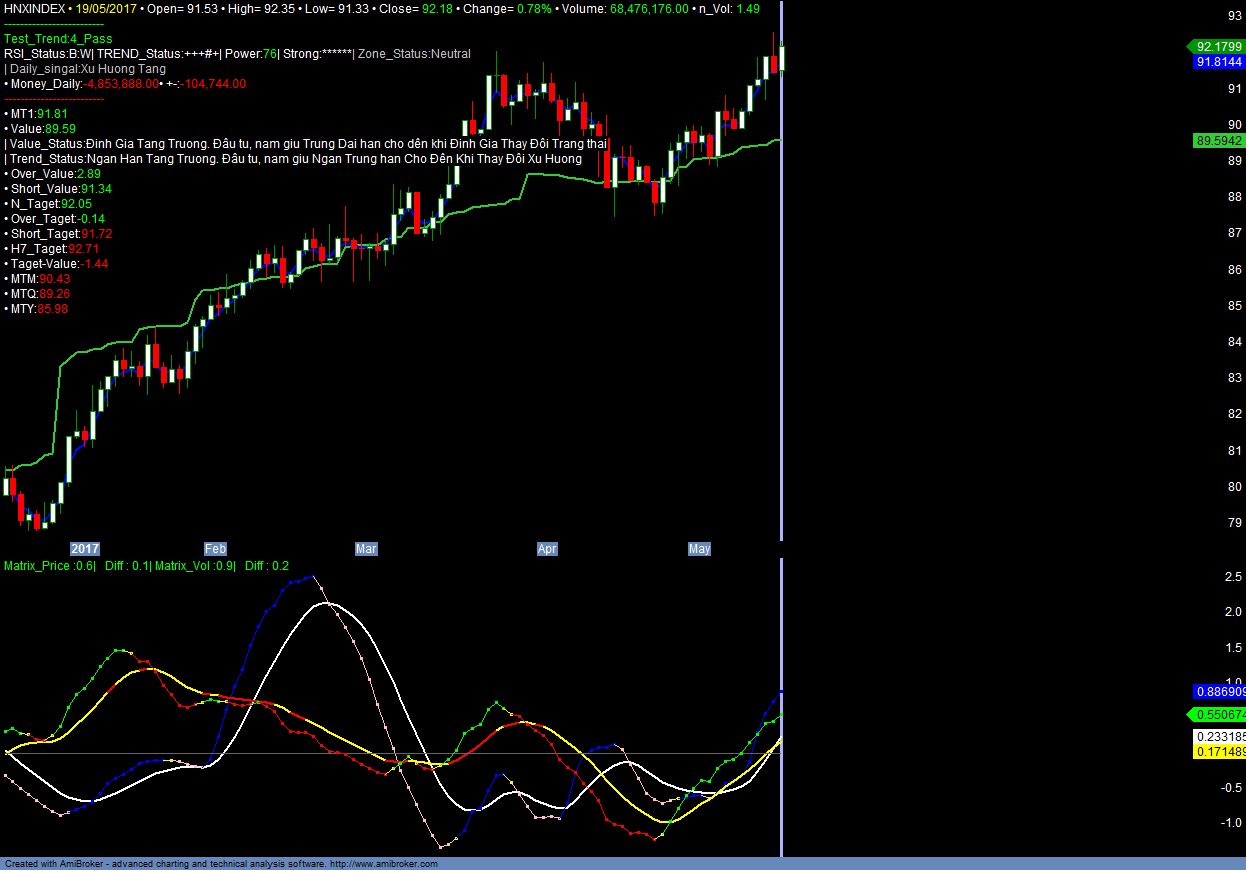Open the amibroker.com link in footer
Screen dimensions: 1246x870
383,864
